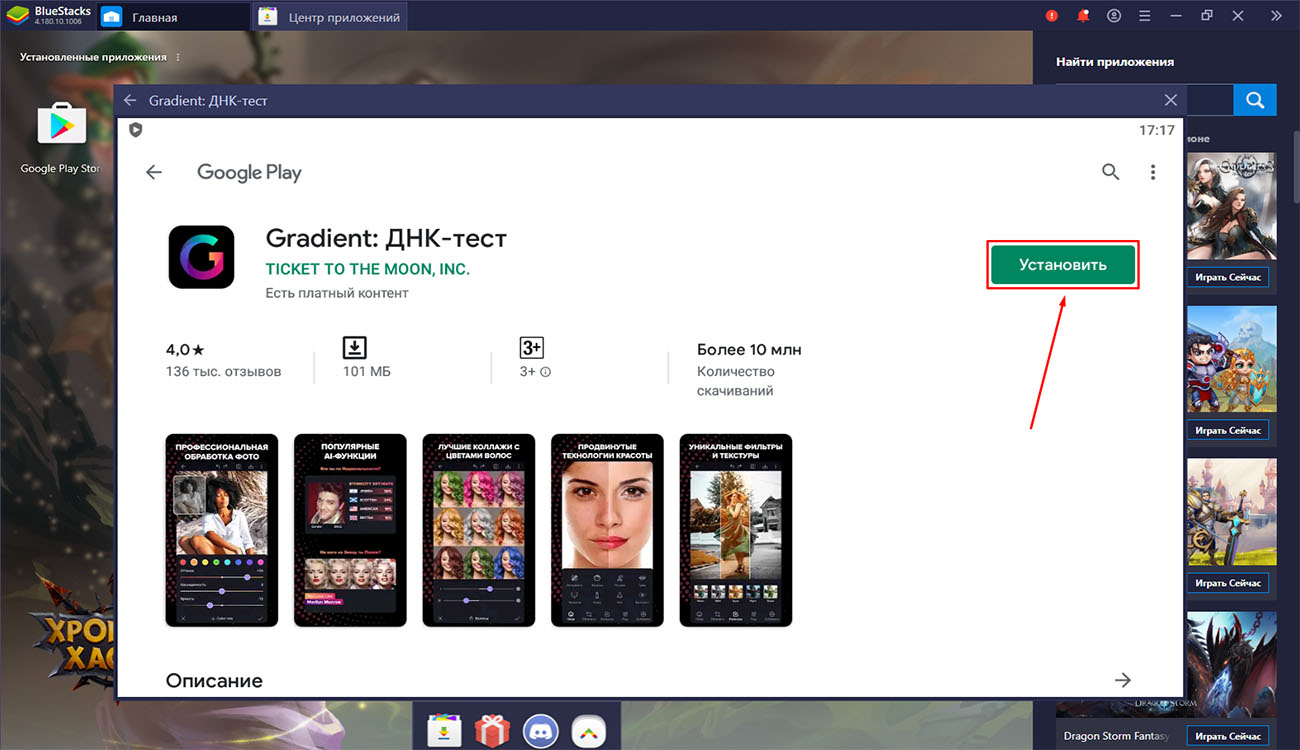Open the TICKET TO THE MOON developer link
Screen dimensions: 1300x750
click(367, 269)
